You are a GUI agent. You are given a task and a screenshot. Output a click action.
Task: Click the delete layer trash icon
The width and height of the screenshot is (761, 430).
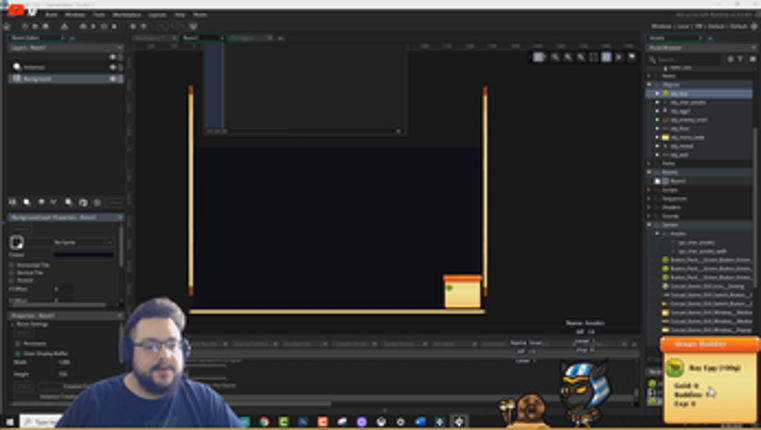pos(97,202)
